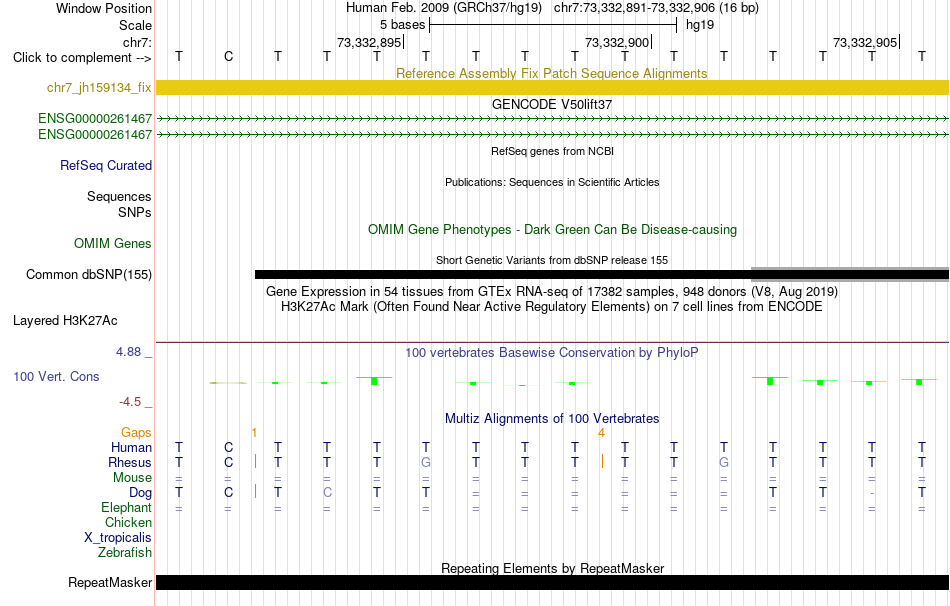The image size is (950, 606).
Task: Click the orange gap count '1'
Action: tap(254, 433)
